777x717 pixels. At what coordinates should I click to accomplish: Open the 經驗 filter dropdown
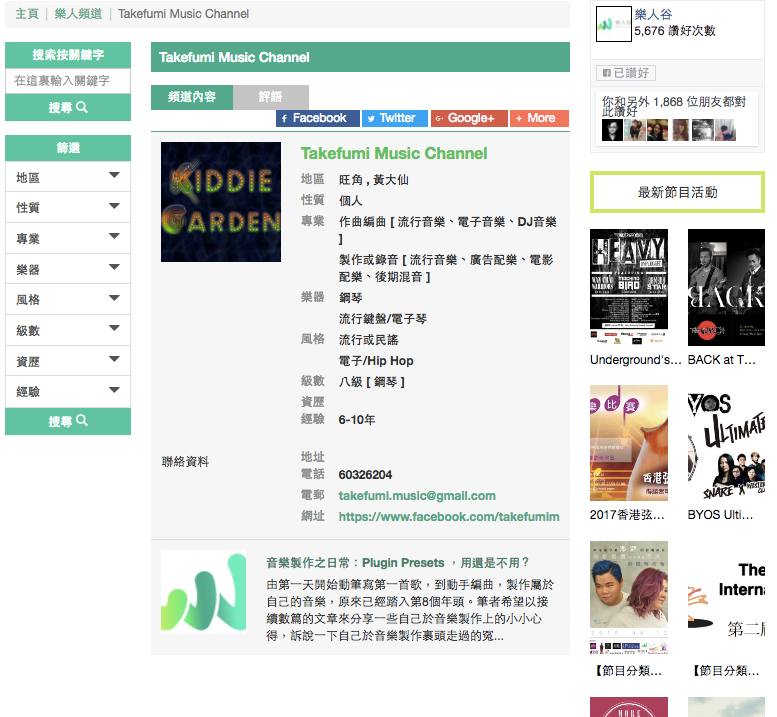(x=68, y=392)
